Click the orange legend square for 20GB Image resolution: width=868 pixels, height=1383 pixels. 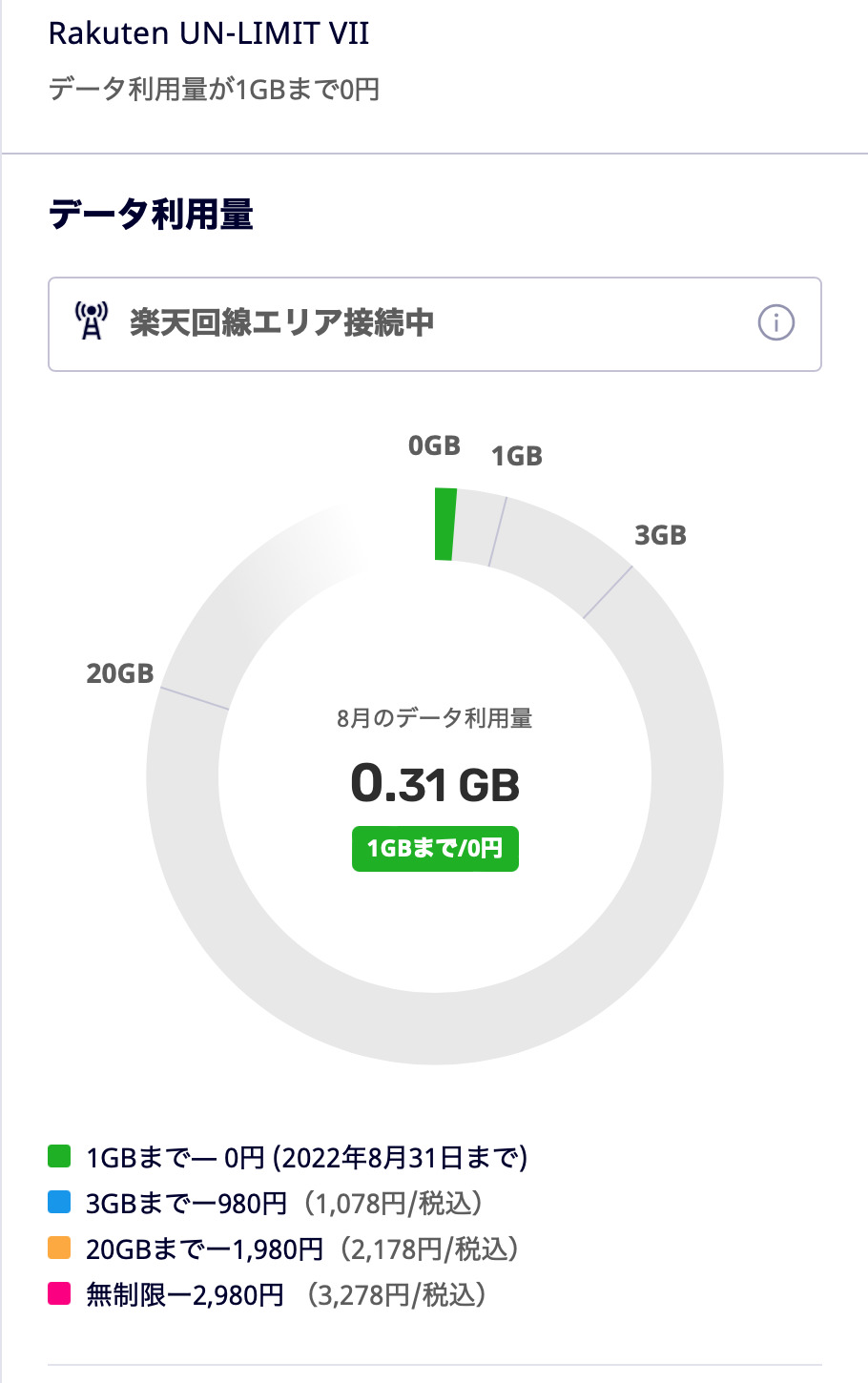coord(60,1249)
